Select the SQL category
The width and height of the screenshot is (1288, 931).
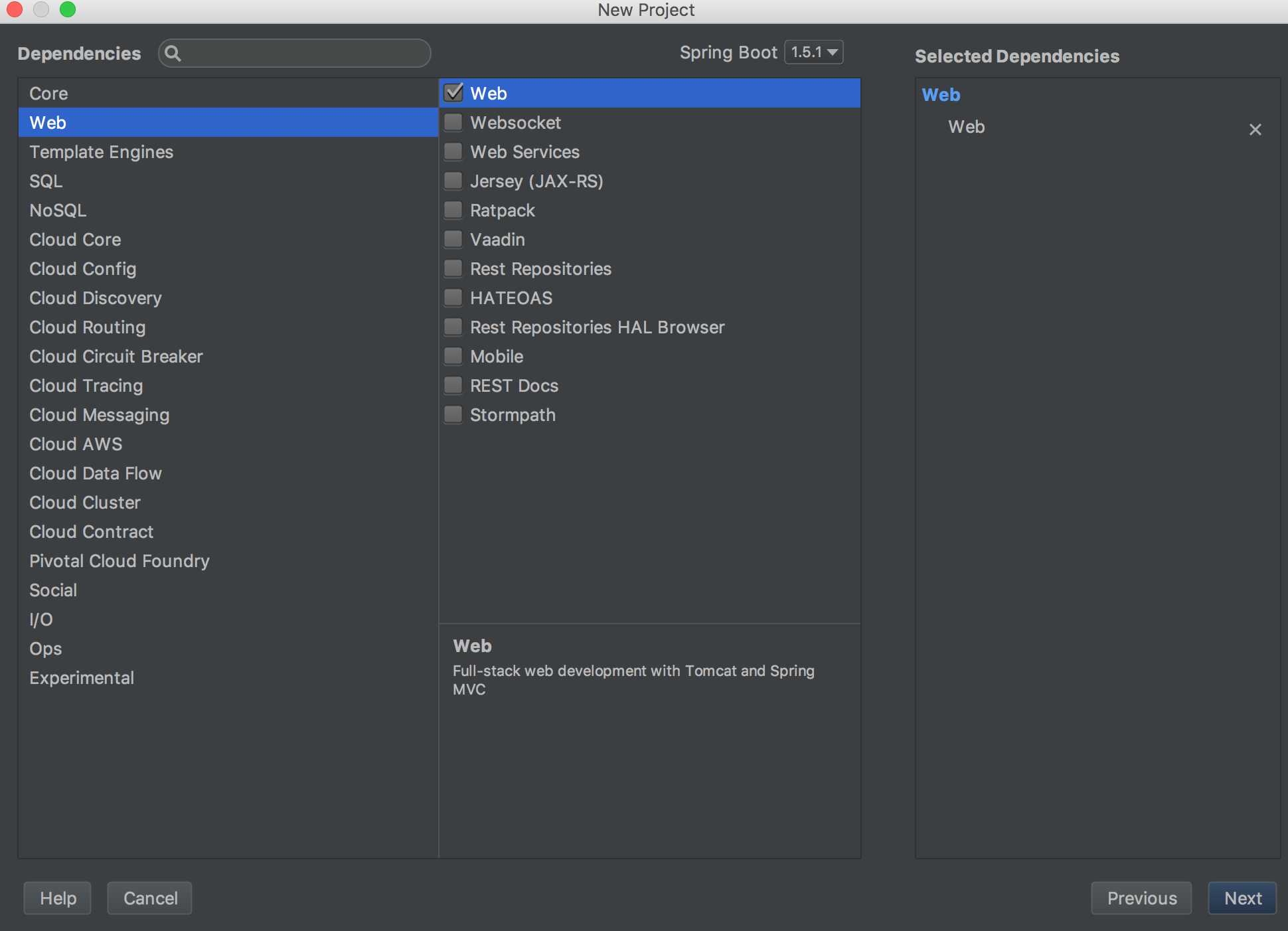(x=228, y=181)
